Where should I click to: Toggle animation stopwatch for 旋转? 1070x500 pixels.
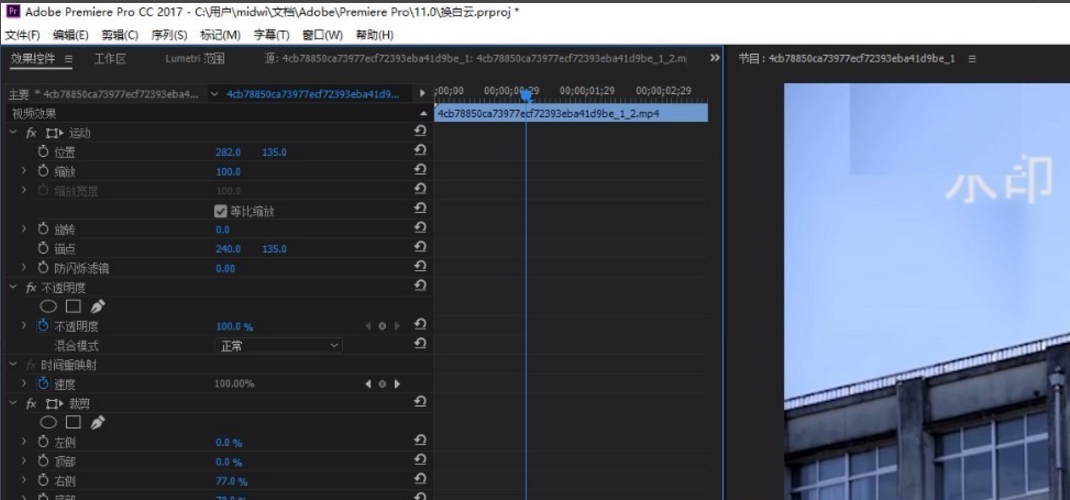(x=44, y=229)
